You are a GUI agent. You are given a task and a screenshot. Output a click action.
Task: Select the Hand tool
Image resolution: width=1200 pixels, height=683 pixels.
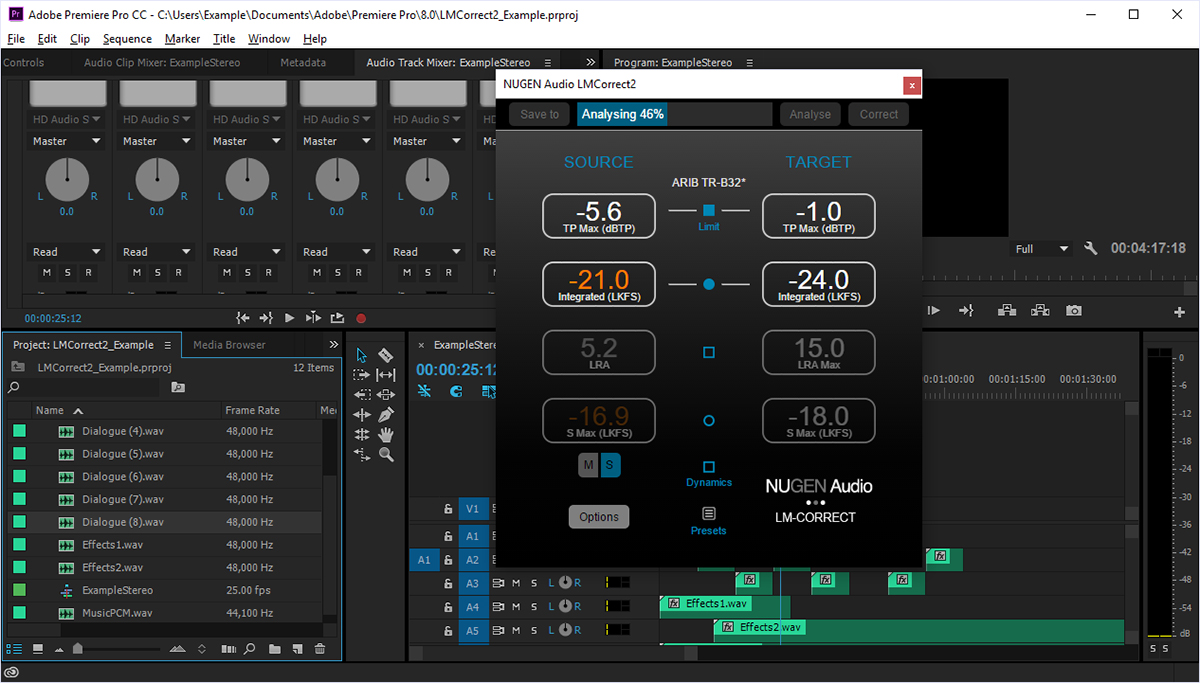coord(386,434)
